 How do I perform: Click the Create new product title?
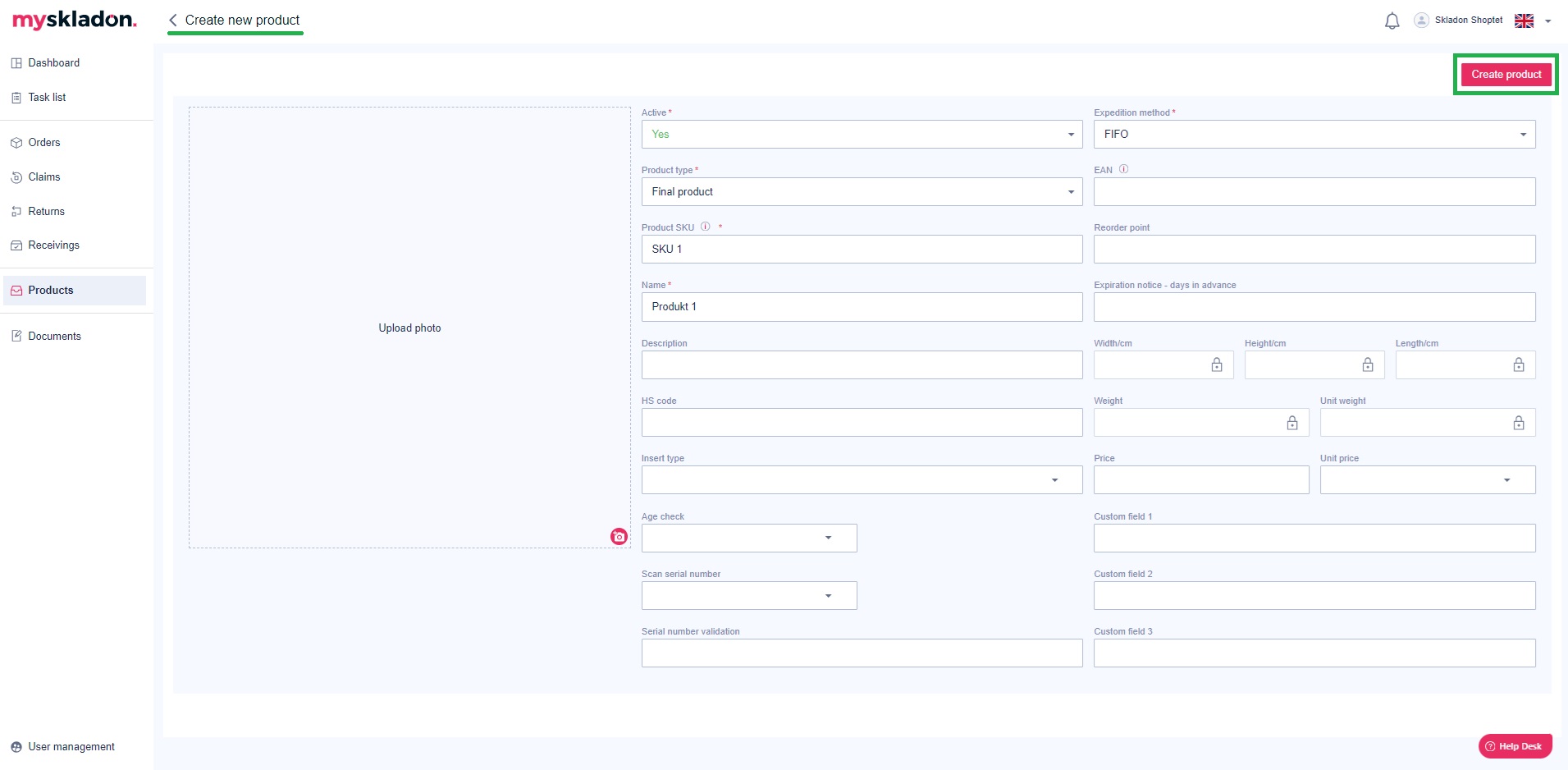click(242, 21)
